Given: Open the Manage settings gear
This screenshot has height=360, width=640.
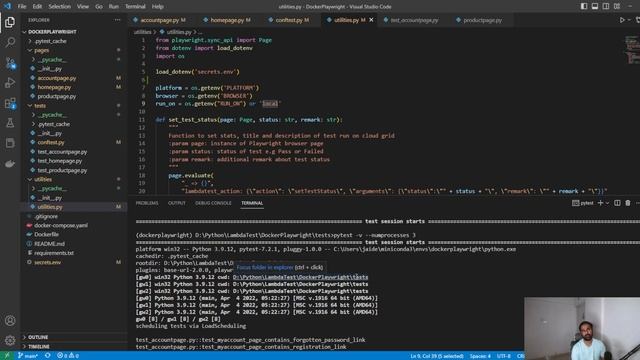Looking at the screenshot, I should (10, 340).
